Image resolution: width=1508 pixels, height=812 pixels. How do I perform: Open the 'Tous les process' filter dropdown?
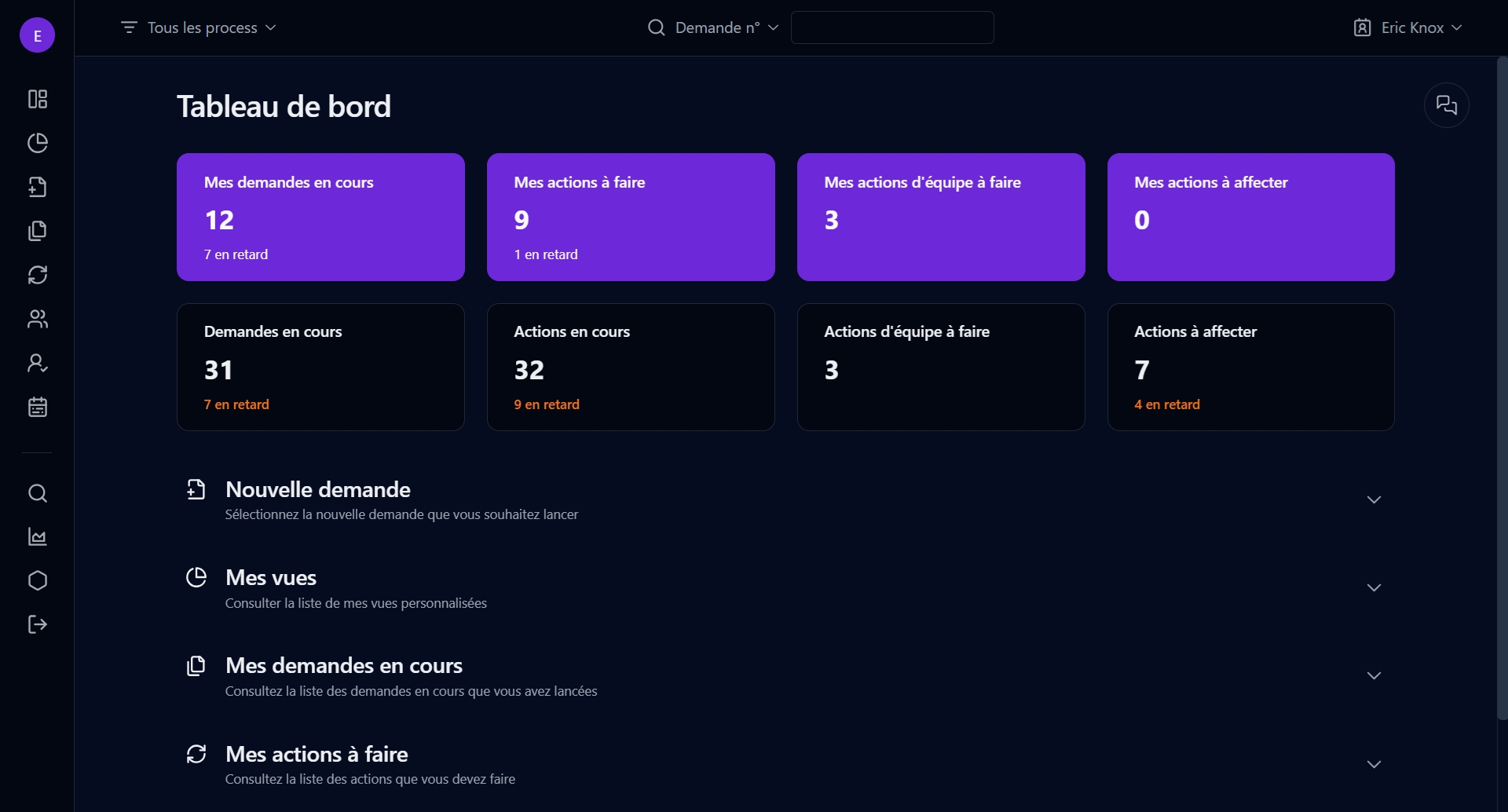[x=199, y=27]
